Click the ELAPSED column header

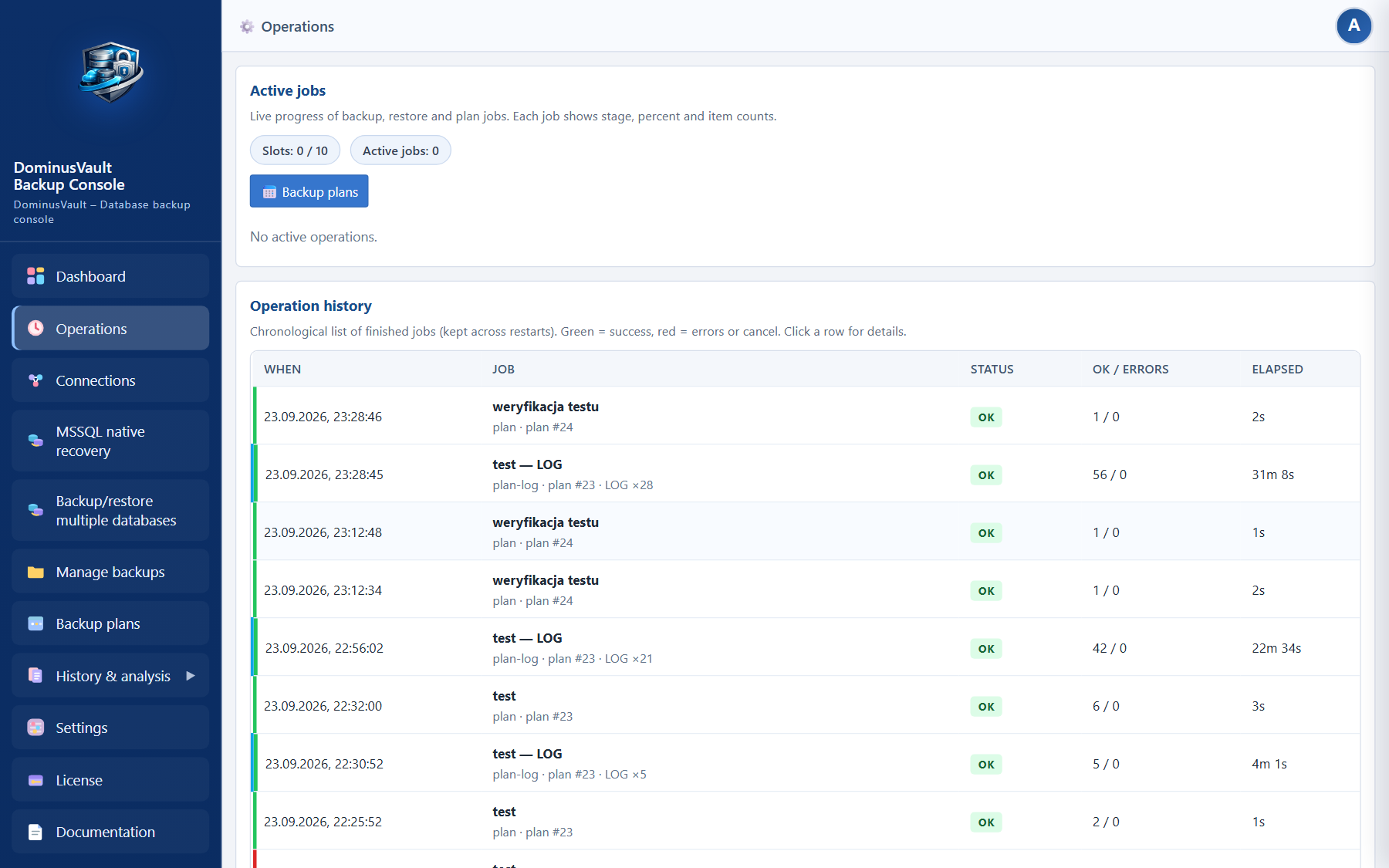point(1277,370)
